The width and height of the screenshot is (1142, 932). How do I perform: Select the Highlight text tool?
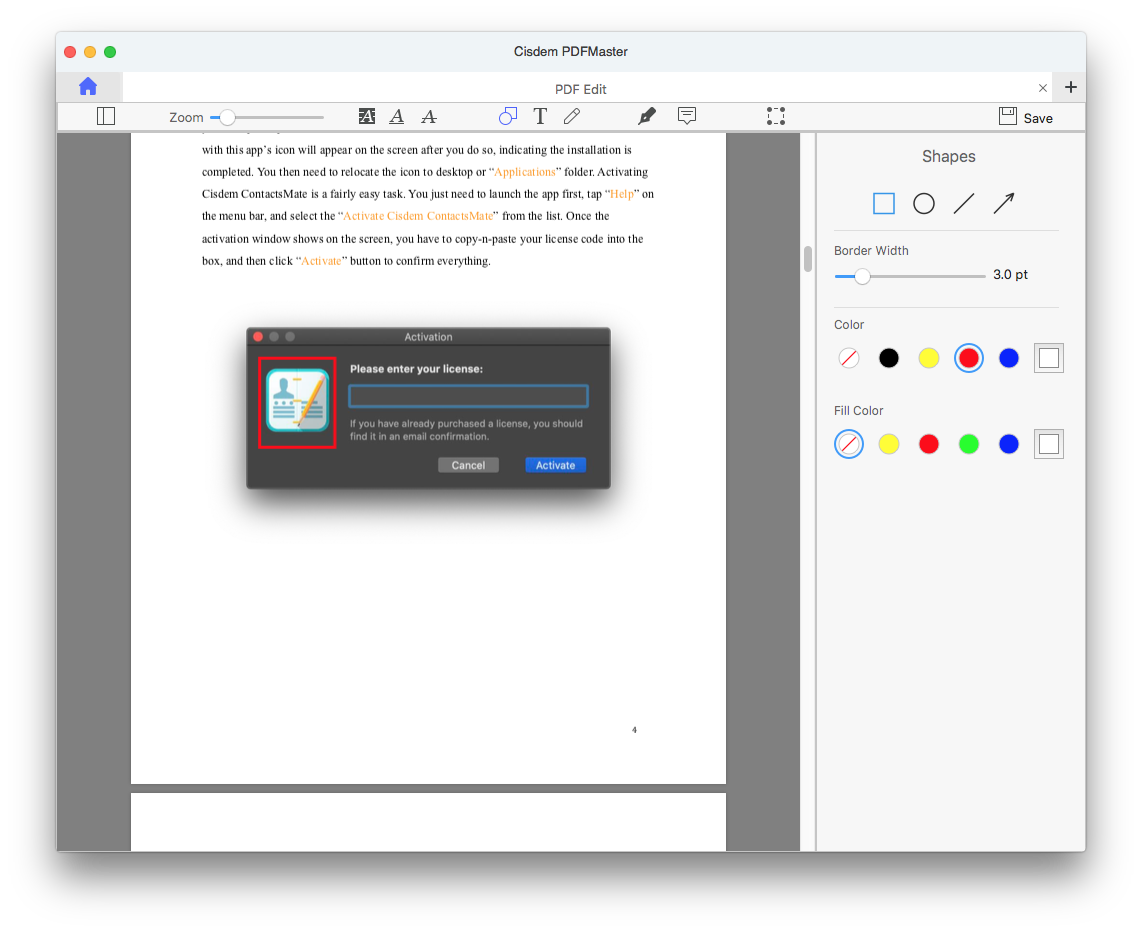367,116
